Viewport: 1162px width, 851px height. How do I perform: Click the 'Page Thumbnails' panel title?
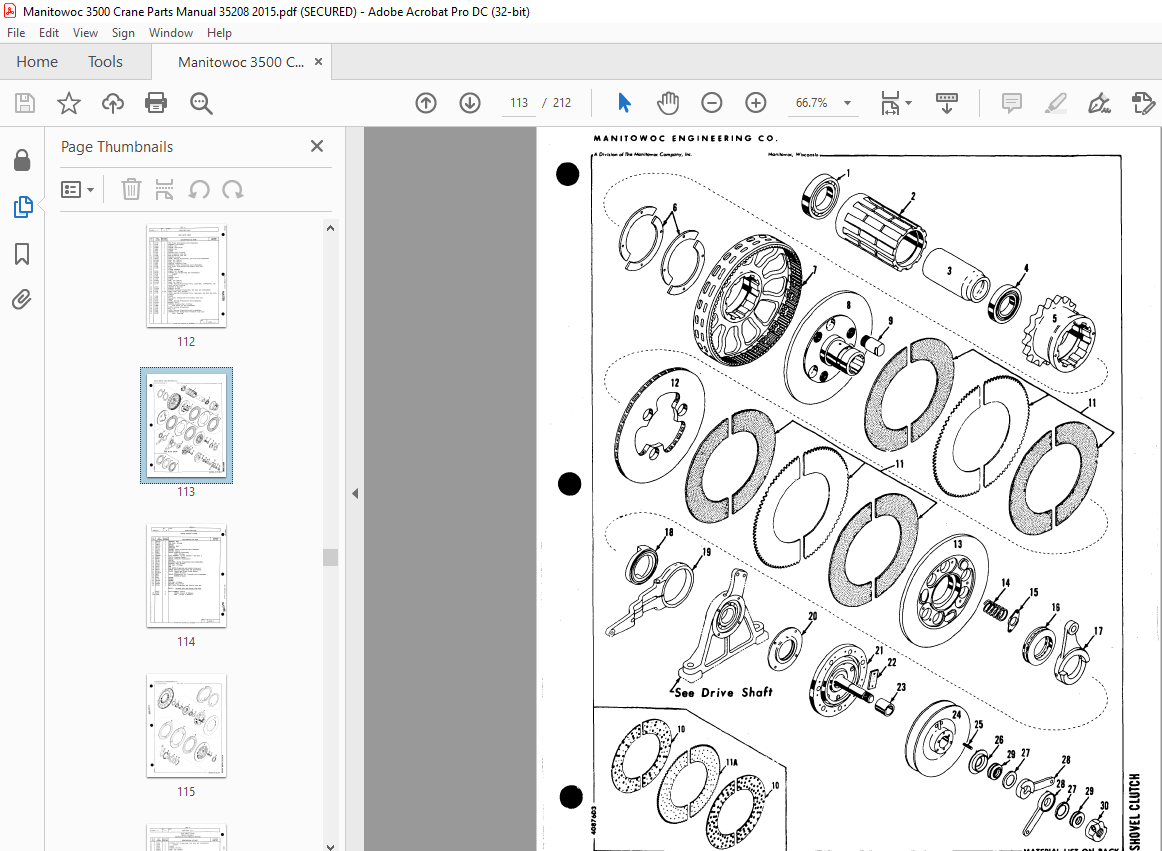(117, 147)
